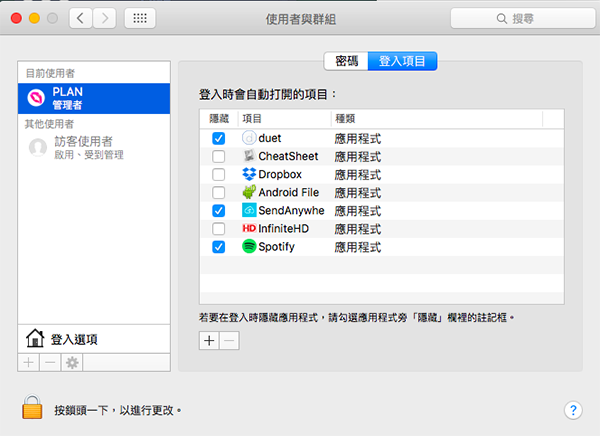This screenshot has width=600, height=436.
Task: Add a user account plus button
Action: (x=28, y=363)
